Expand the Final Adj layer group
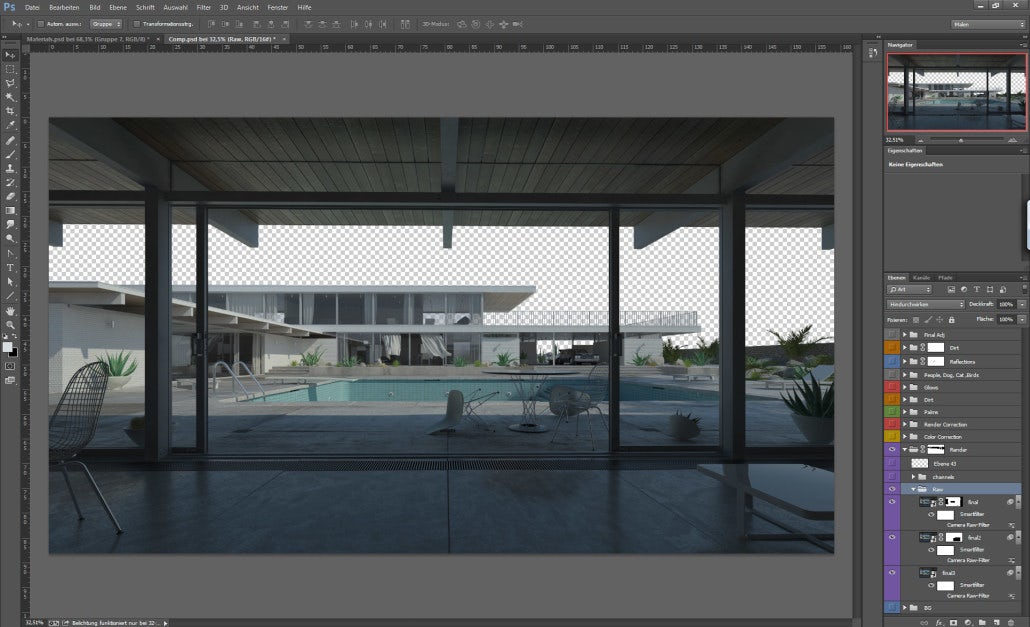The image size is (1030, 627). point(904,334)
